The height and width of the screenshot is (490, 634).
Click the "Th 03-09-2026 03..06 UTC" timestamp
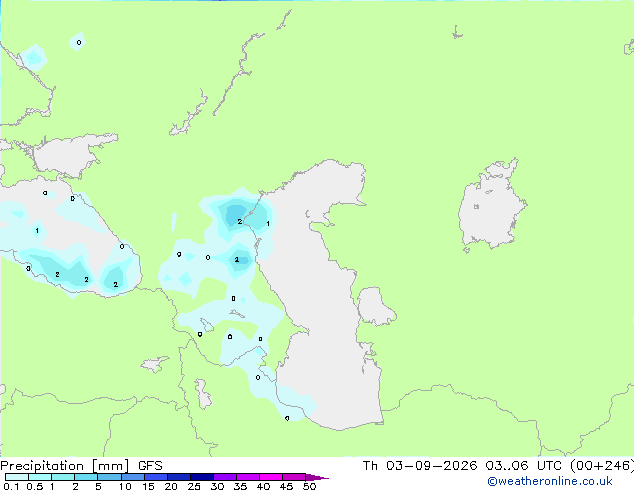(463, 466)
